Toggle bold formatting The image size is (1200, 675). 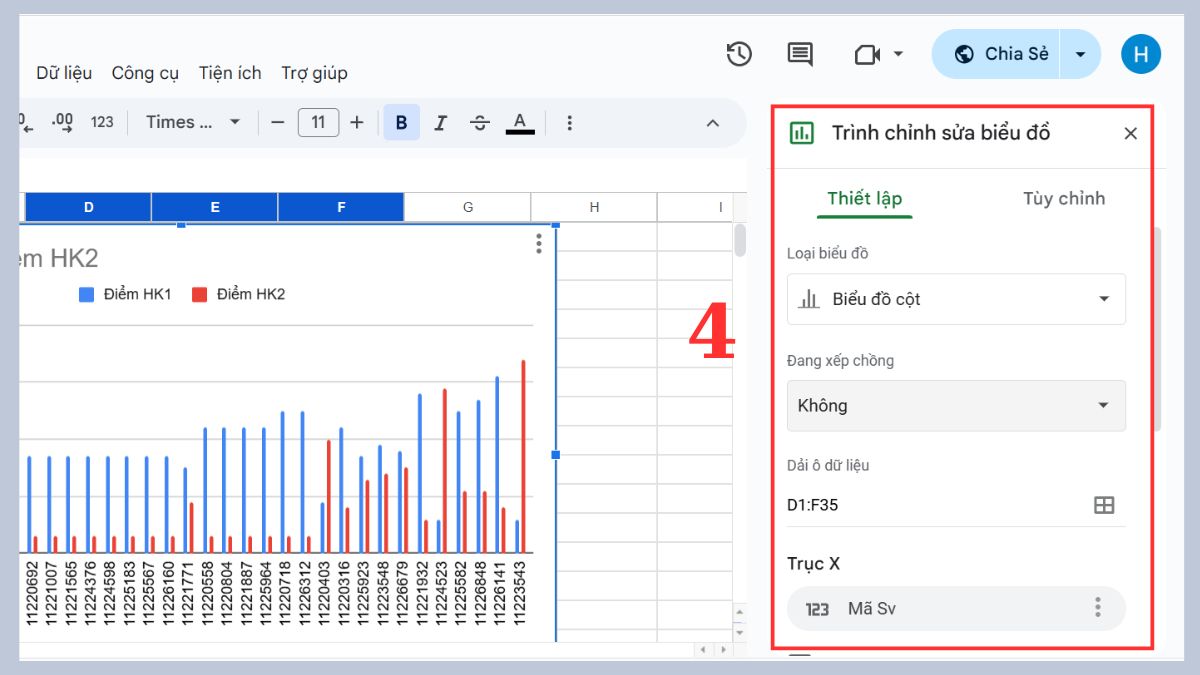click(401, 122)
